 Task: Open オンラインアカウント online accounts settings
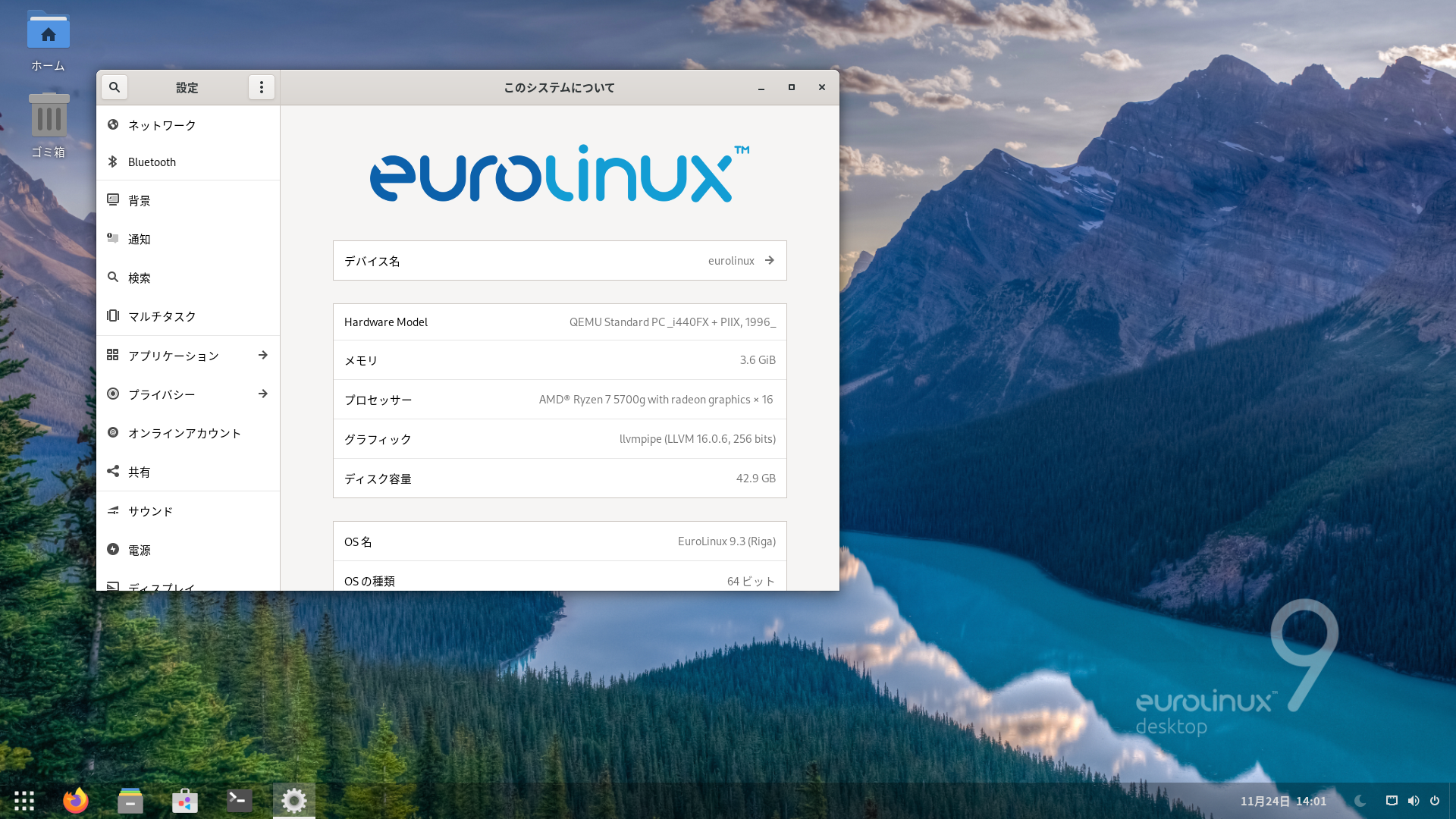coord(184,433)
